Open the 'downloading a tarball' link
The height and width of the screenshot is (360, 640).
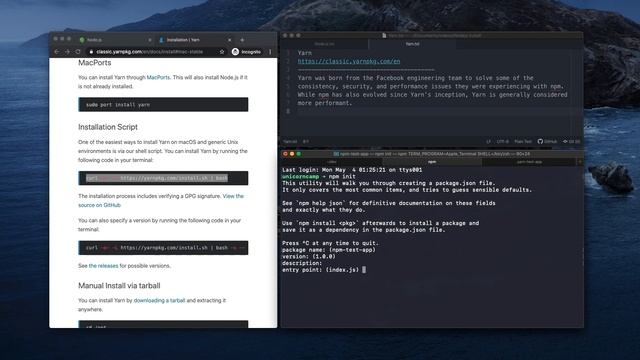159,300
